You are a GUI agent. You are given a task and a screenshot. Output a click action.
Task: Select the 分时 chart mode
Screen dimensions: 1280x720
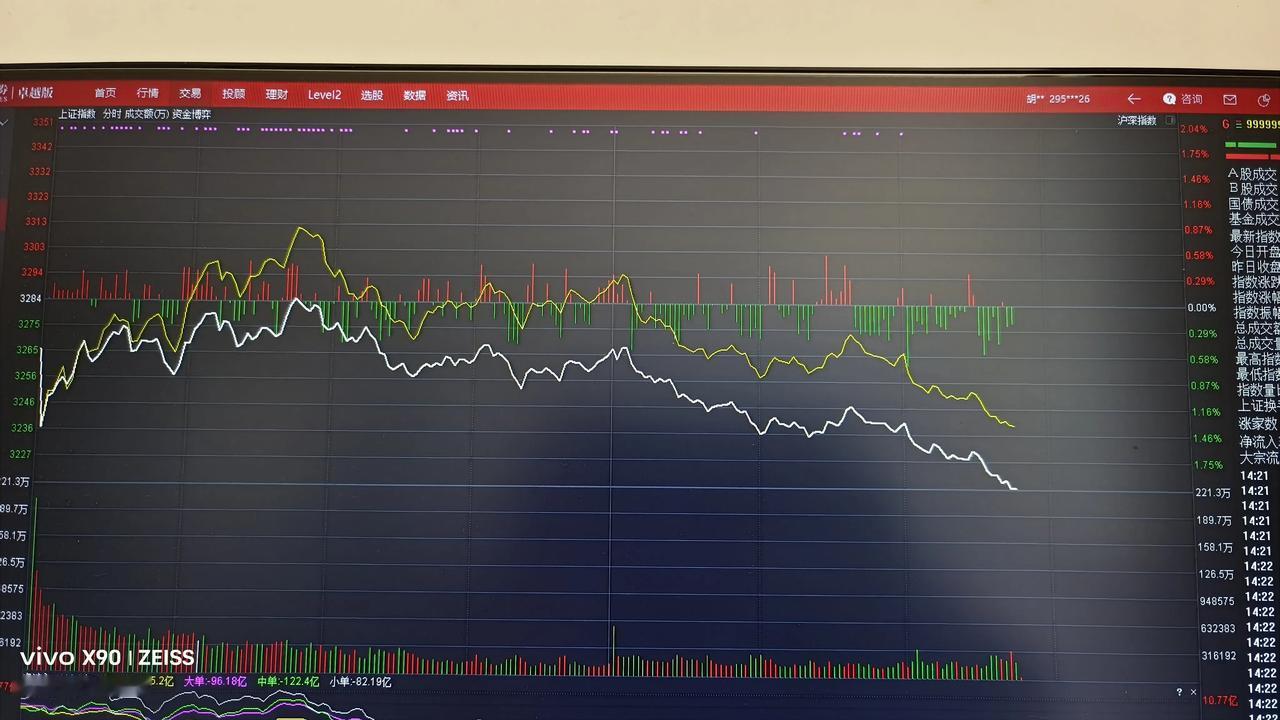(111, 114)
